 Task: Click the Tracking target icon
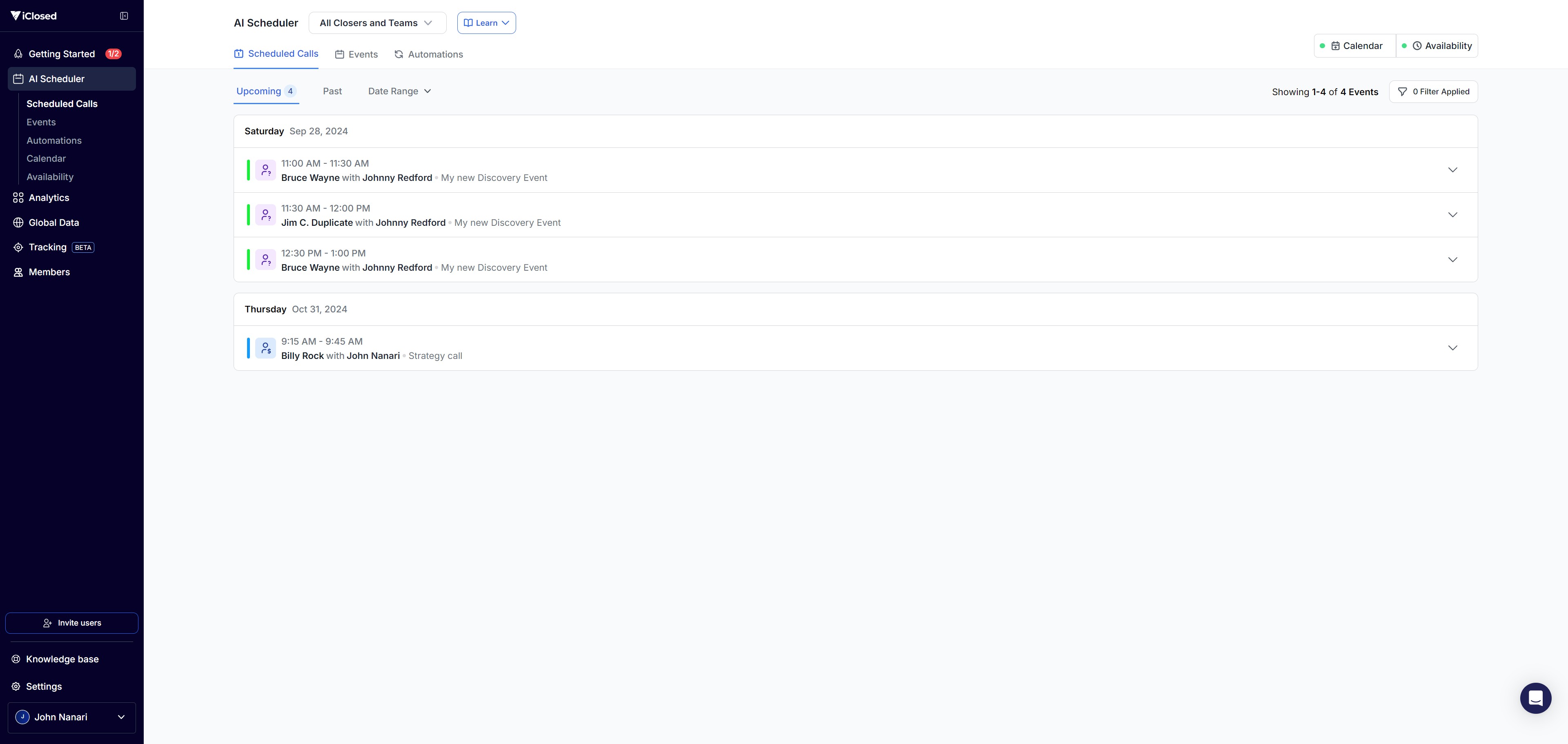point(18,247)
